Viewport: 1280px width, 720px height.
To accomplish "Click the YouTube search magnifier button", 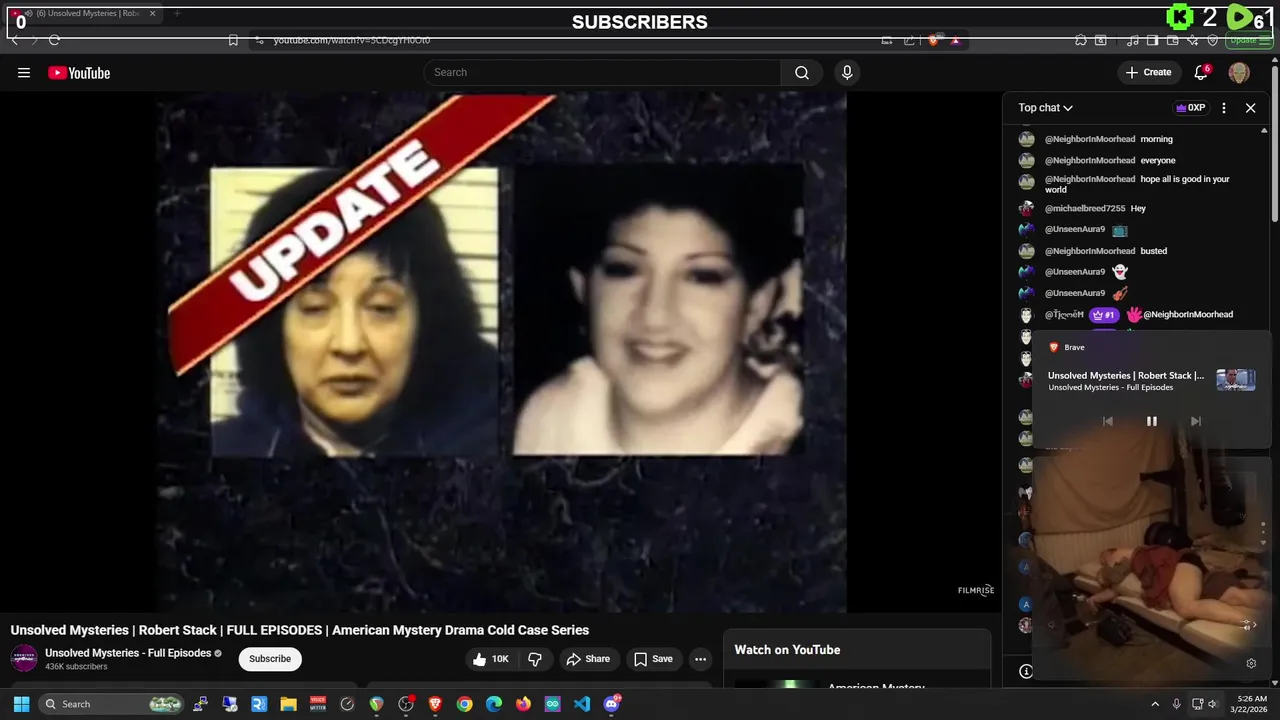I will (x=802, y=72).
